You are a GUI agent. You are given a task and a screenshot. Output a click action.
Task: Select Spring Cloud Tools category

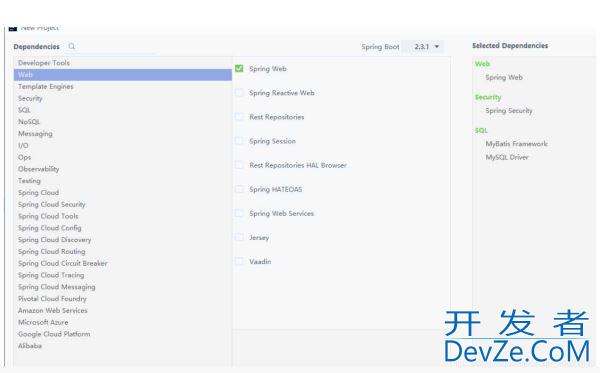pos(122,216)
